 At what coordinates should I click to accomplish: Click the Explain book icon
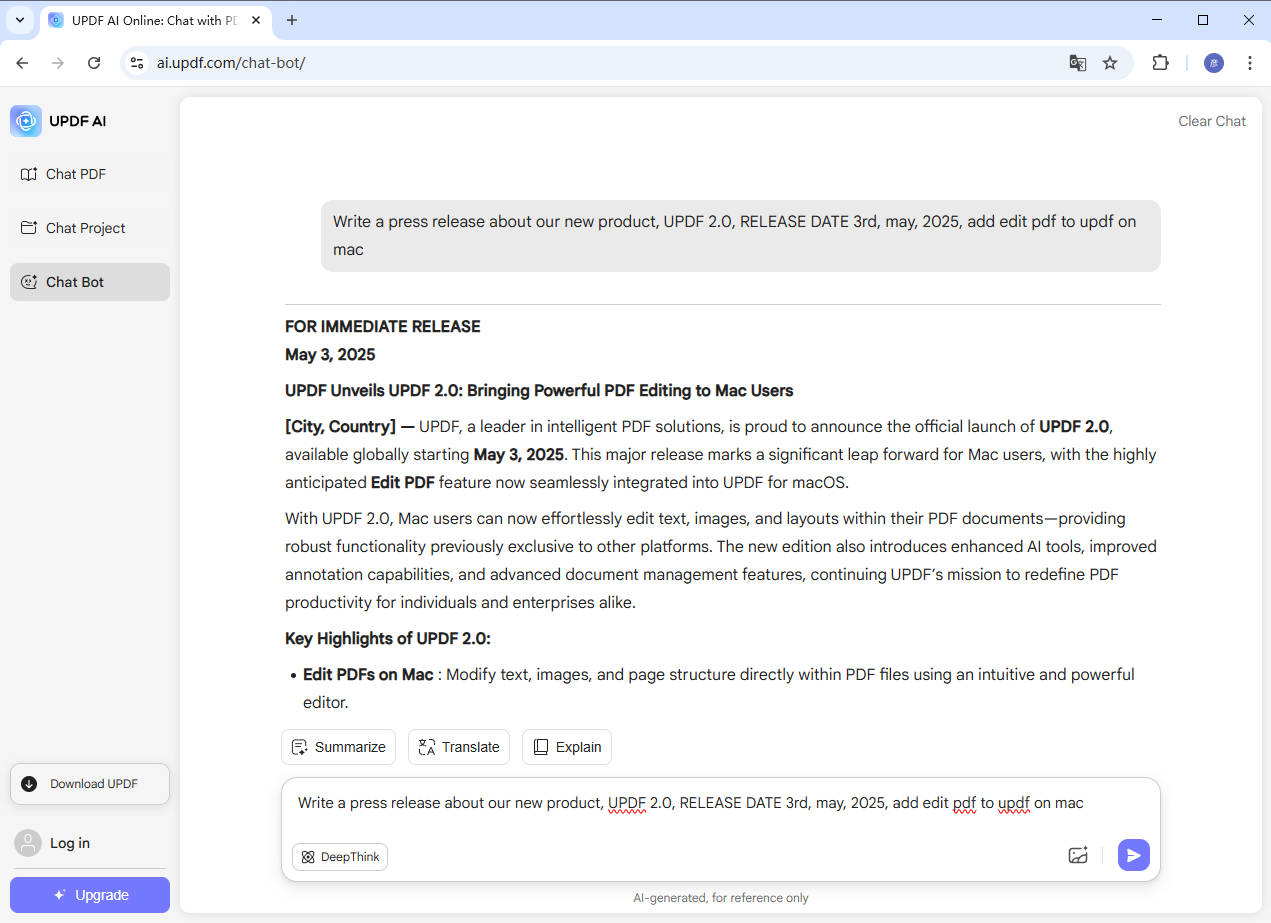tap(541, 747)
